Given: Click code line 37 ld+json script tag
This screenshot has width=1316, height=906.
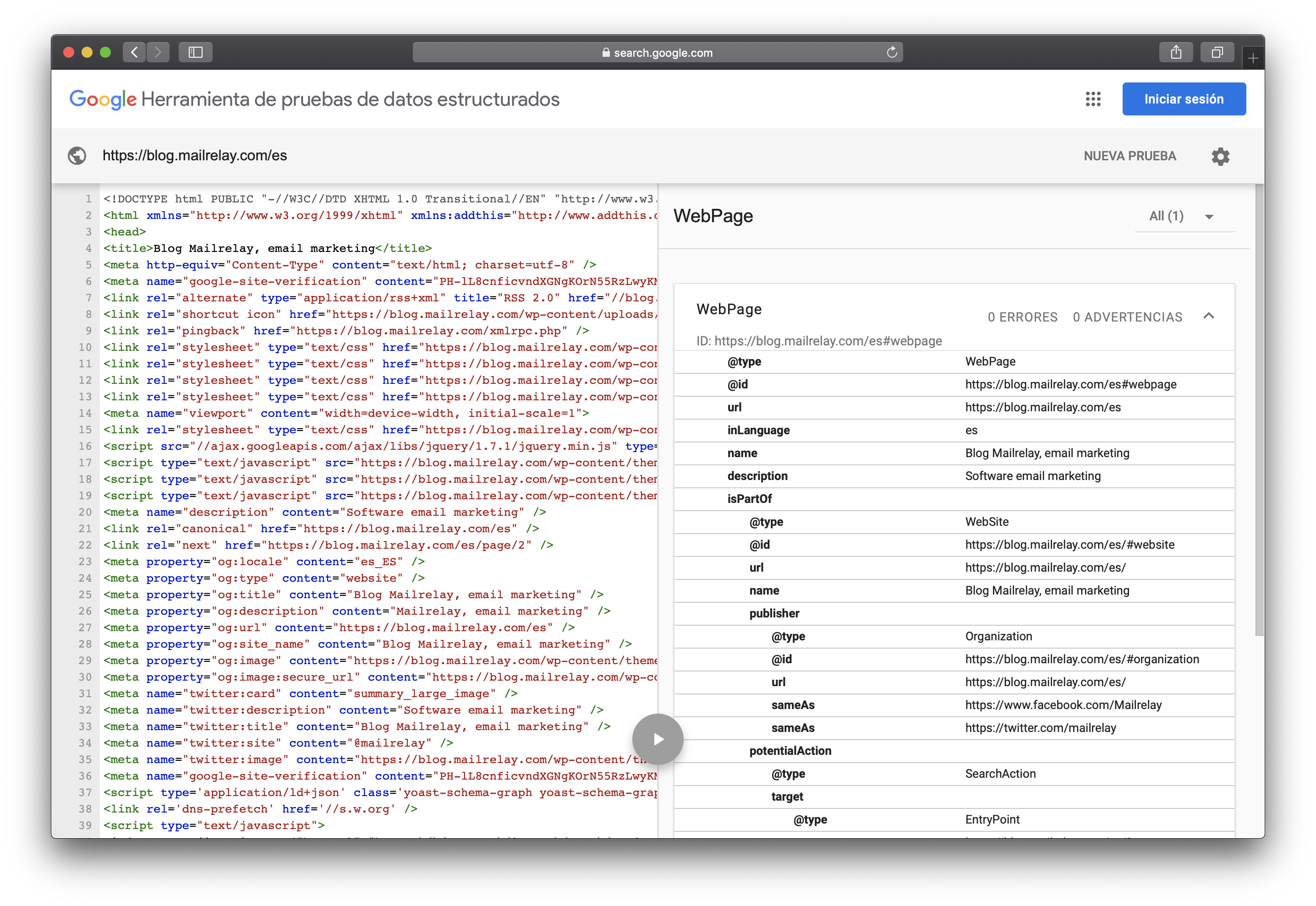Looking at the screenshot, I should coord(380,792).
